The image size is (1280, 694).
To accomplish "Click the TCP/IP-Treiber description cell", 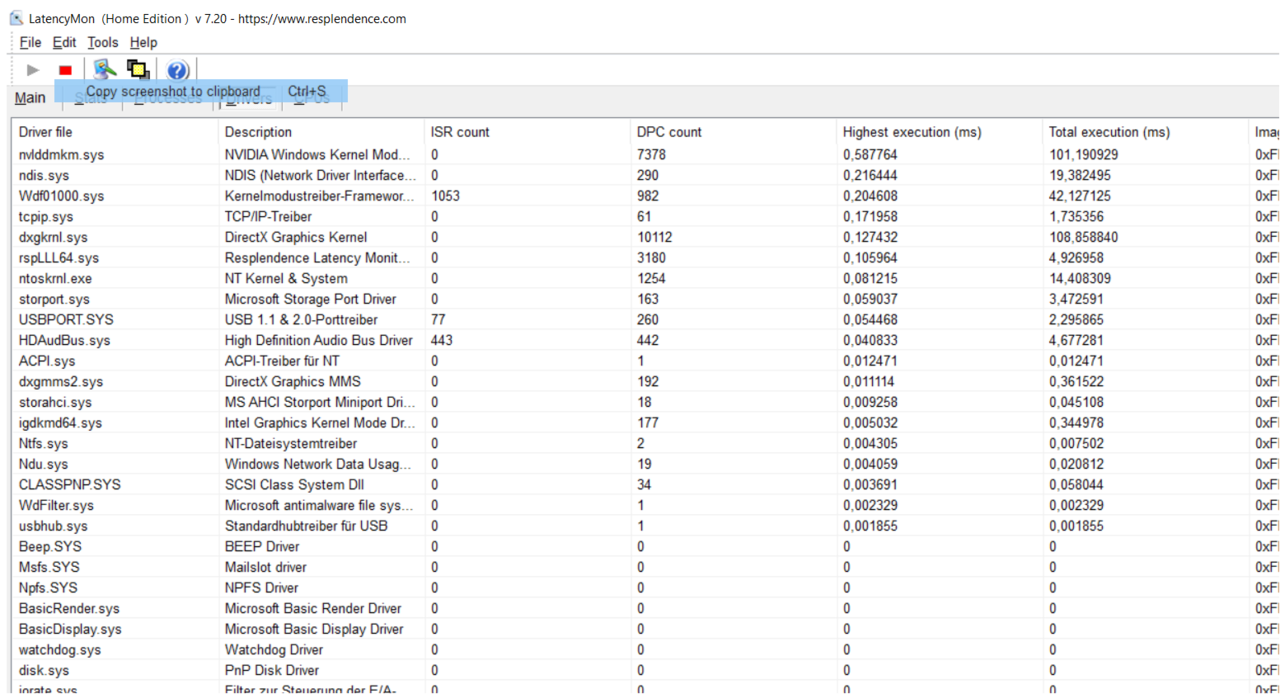I will click(x=268, y=216).
